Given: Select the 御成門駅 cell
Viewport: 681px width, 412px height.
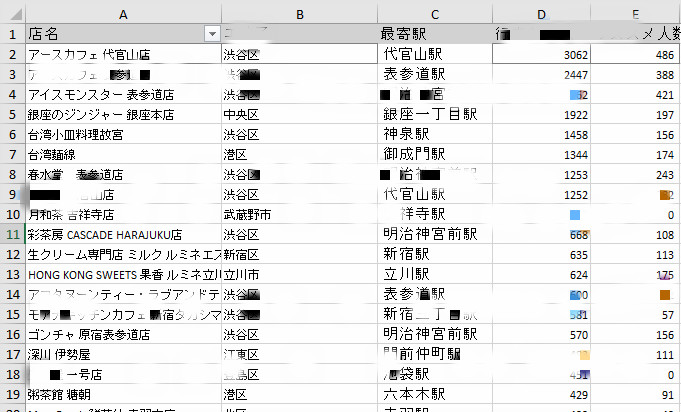Looking at the screenshot, I should 435,155.
